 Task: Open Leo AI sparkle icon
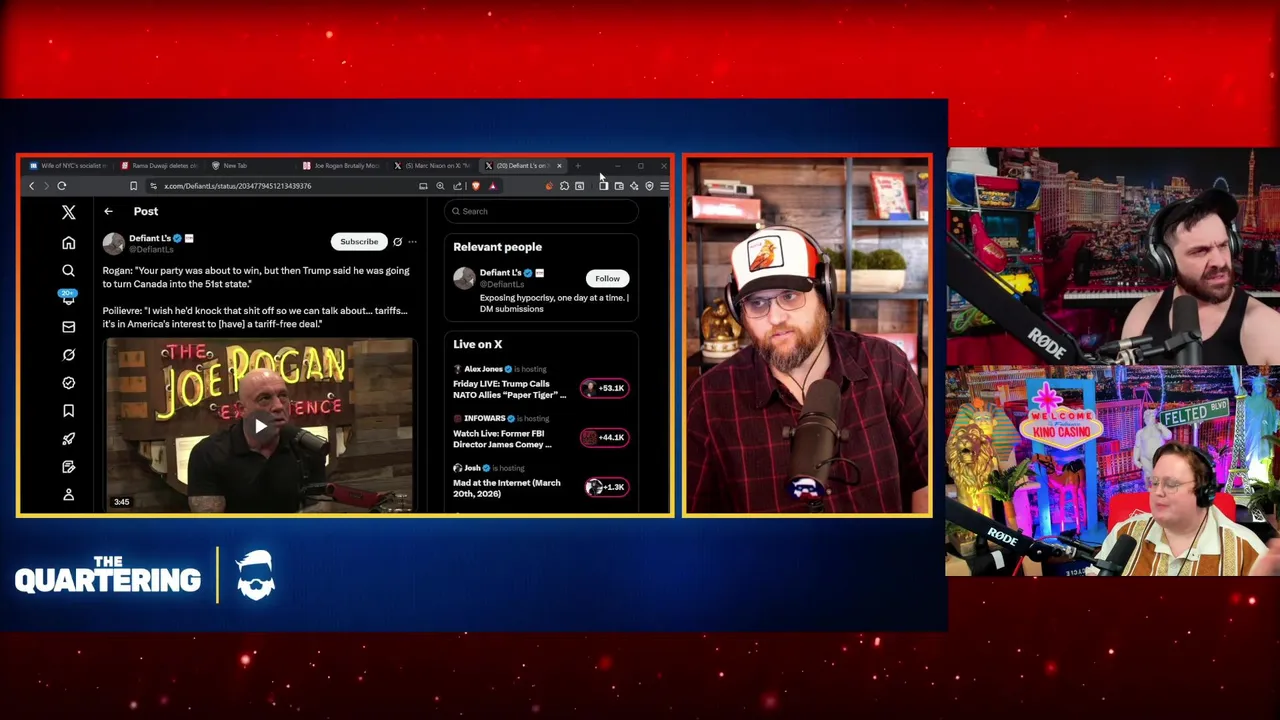(634, 186)
